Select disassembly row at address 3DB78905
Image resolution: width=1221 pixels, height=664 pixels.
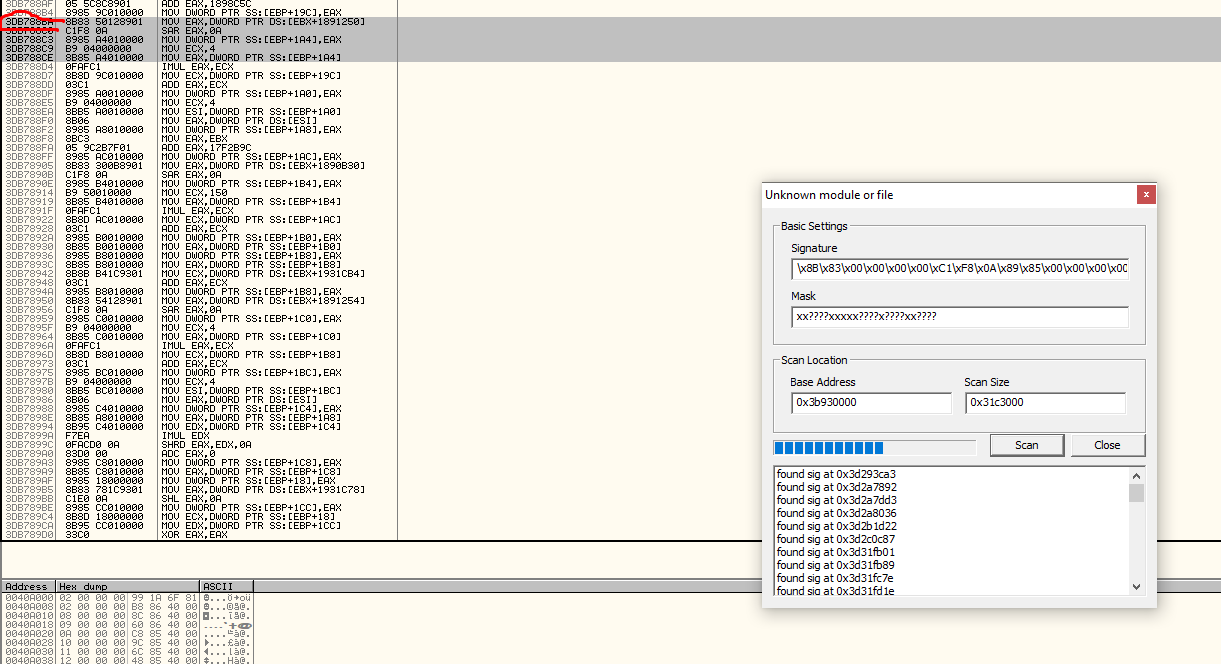tap(200, 165)
